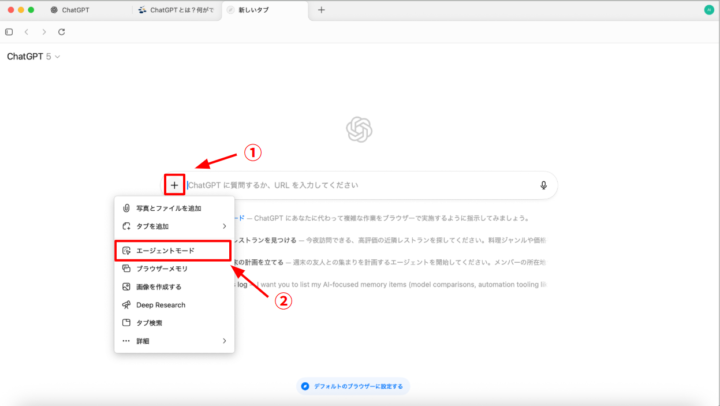
Task: Click the green profile avatar icon
Action: point(709,10)
